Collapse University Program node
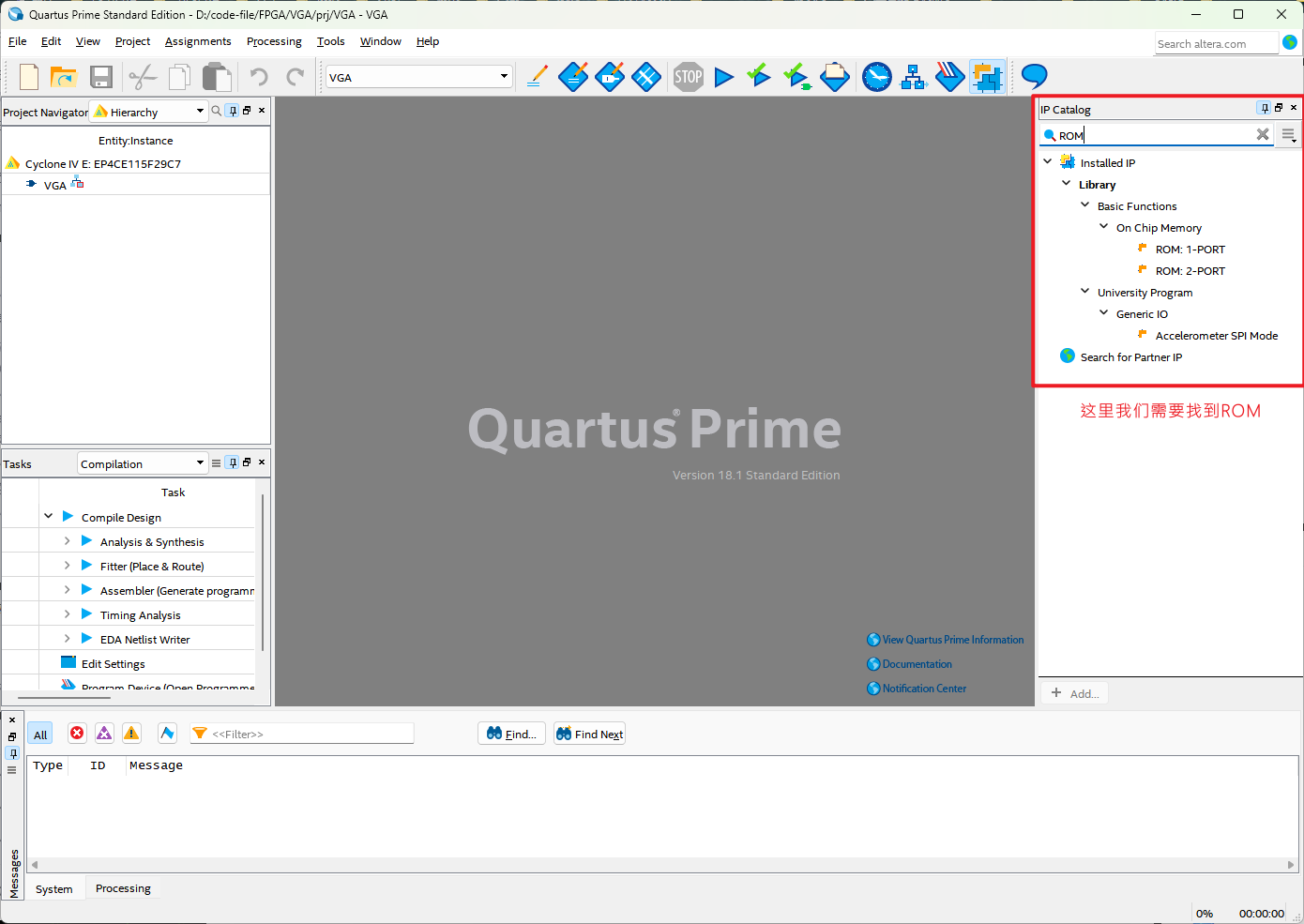 (x=1085, y=292)
